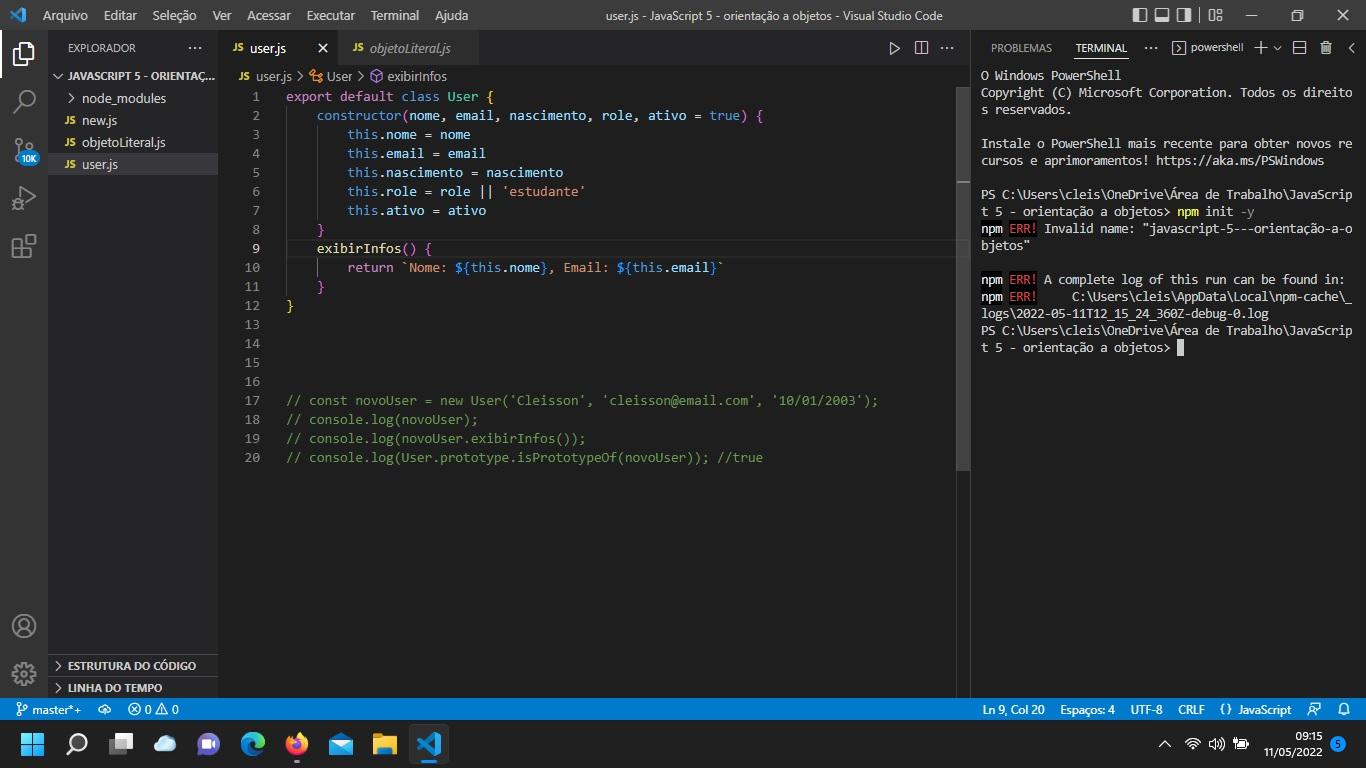Click the editor vertical scrollbar

(963, 278)
